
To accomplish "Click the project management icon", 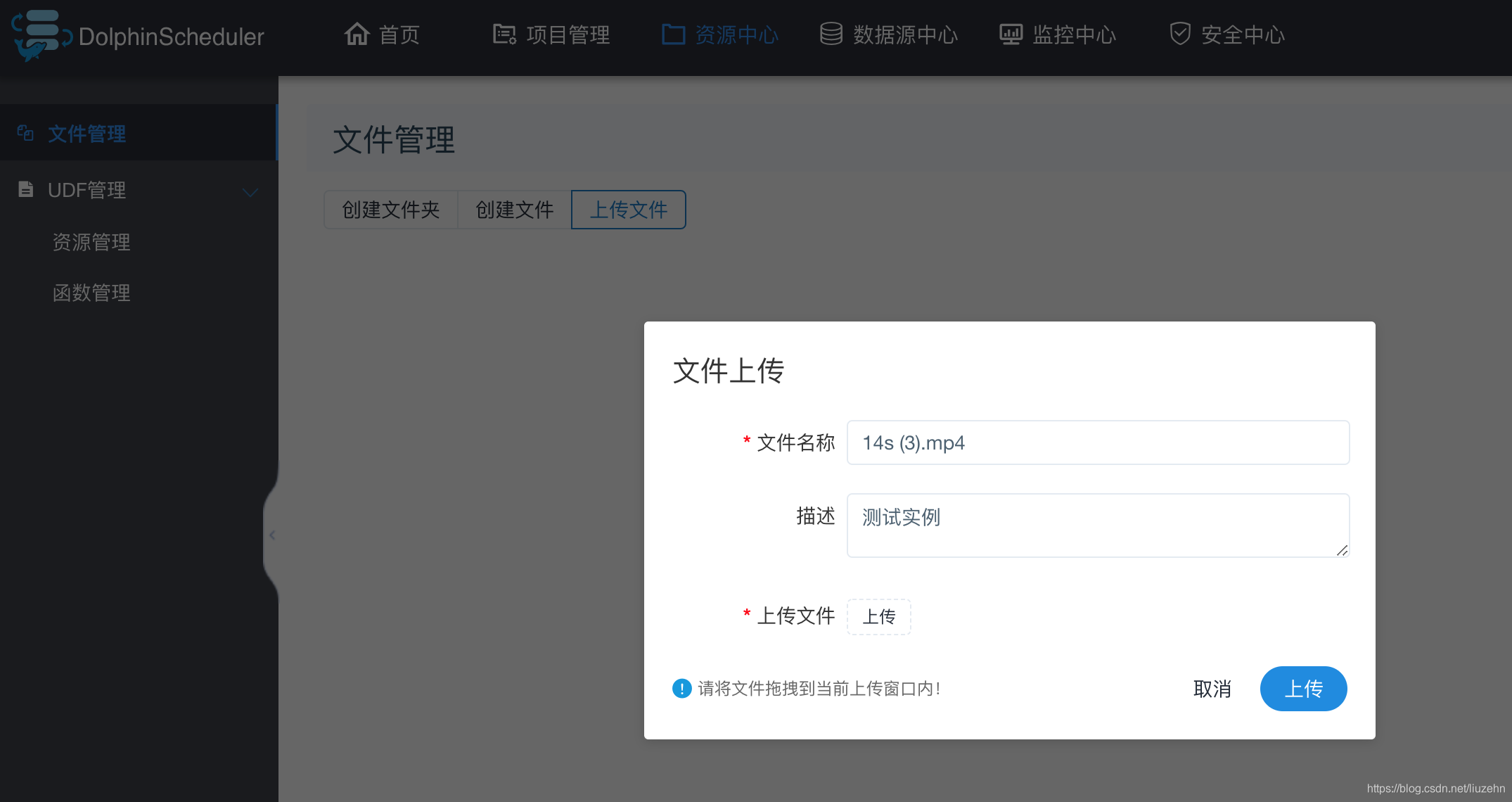I will (504, 34).
